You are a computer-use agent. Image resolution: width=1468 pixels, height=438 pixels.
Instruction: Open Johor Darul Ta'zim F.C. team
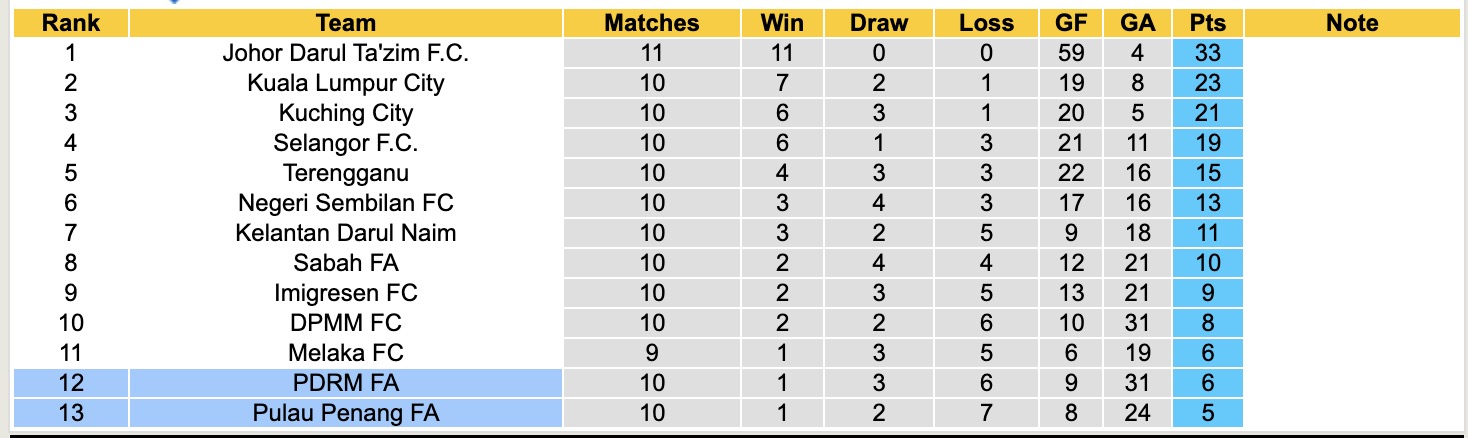[345, 53]
